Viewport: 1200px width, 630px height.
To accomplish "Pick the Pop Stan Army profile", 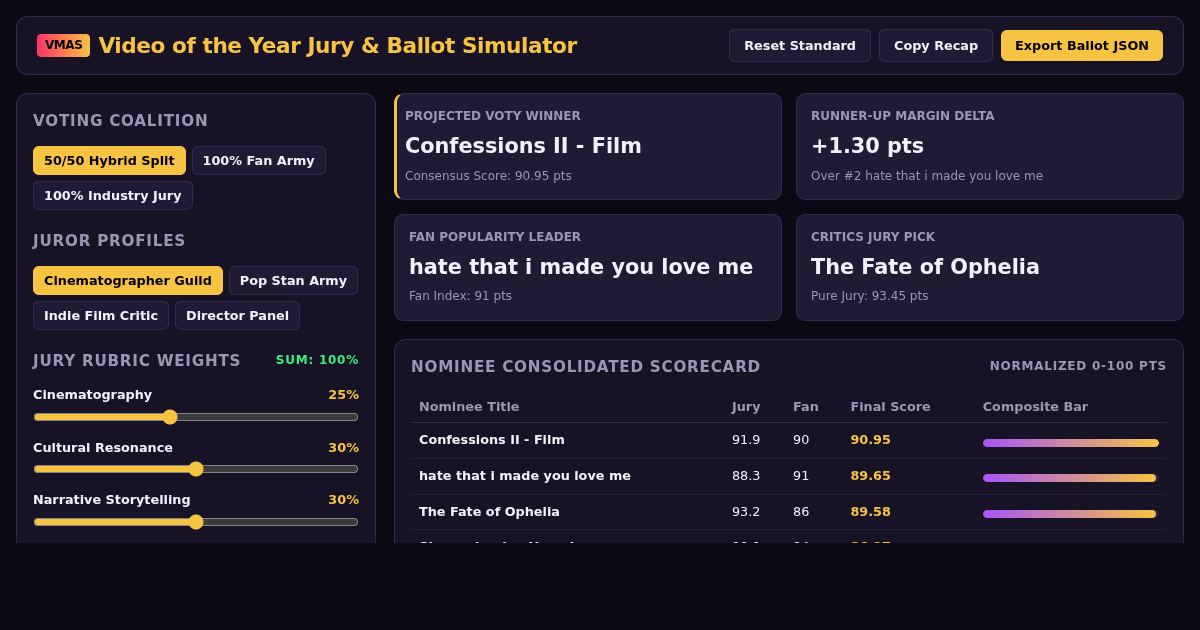I will (293, 280).
